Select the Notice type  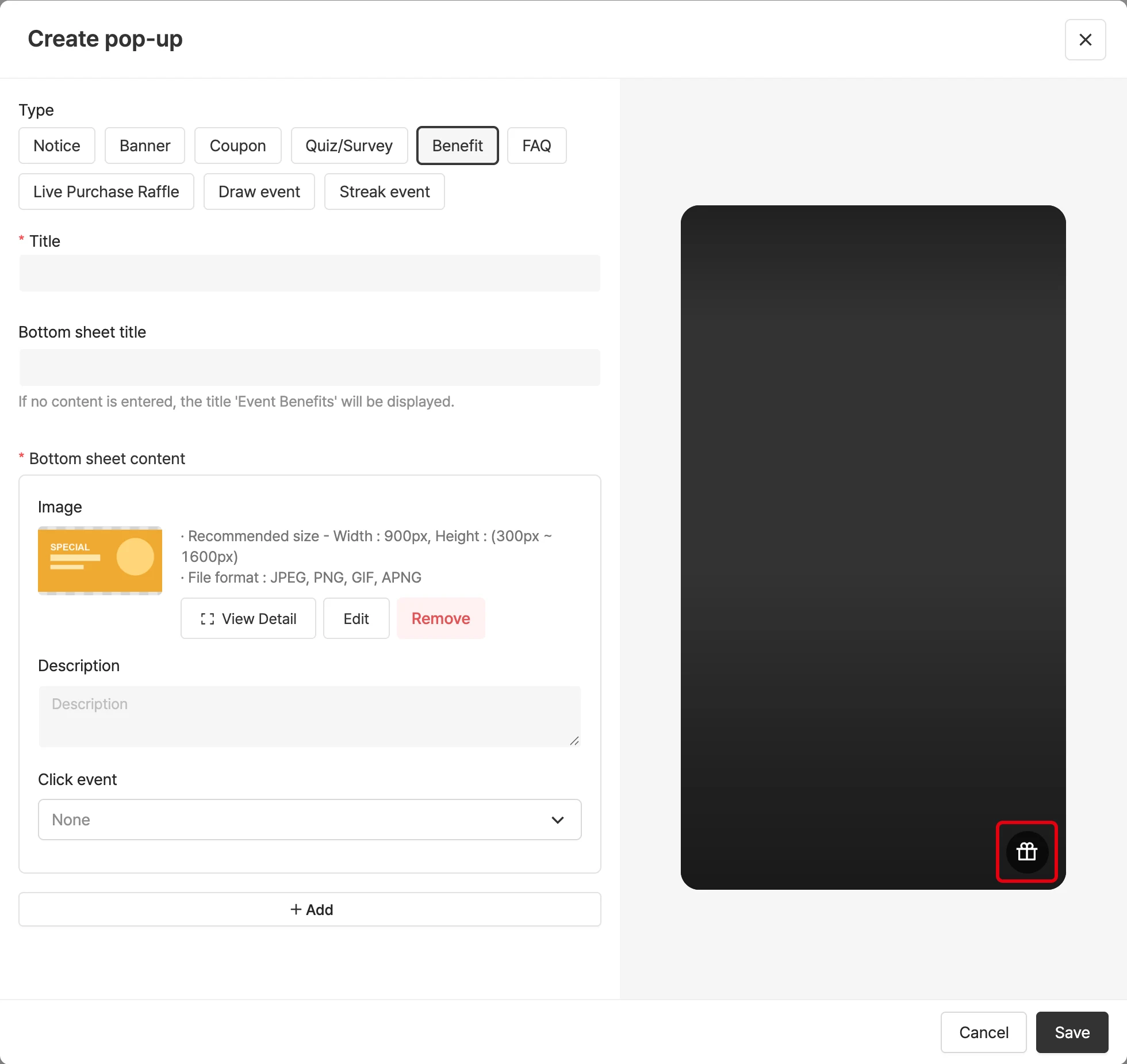click(x=57, y=146)
